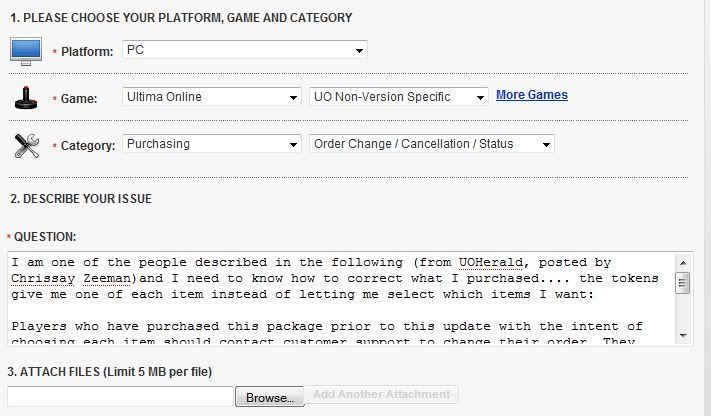Click the question box scroll down arrow
The image size is (711, 416).
click(x=683, y=336)
